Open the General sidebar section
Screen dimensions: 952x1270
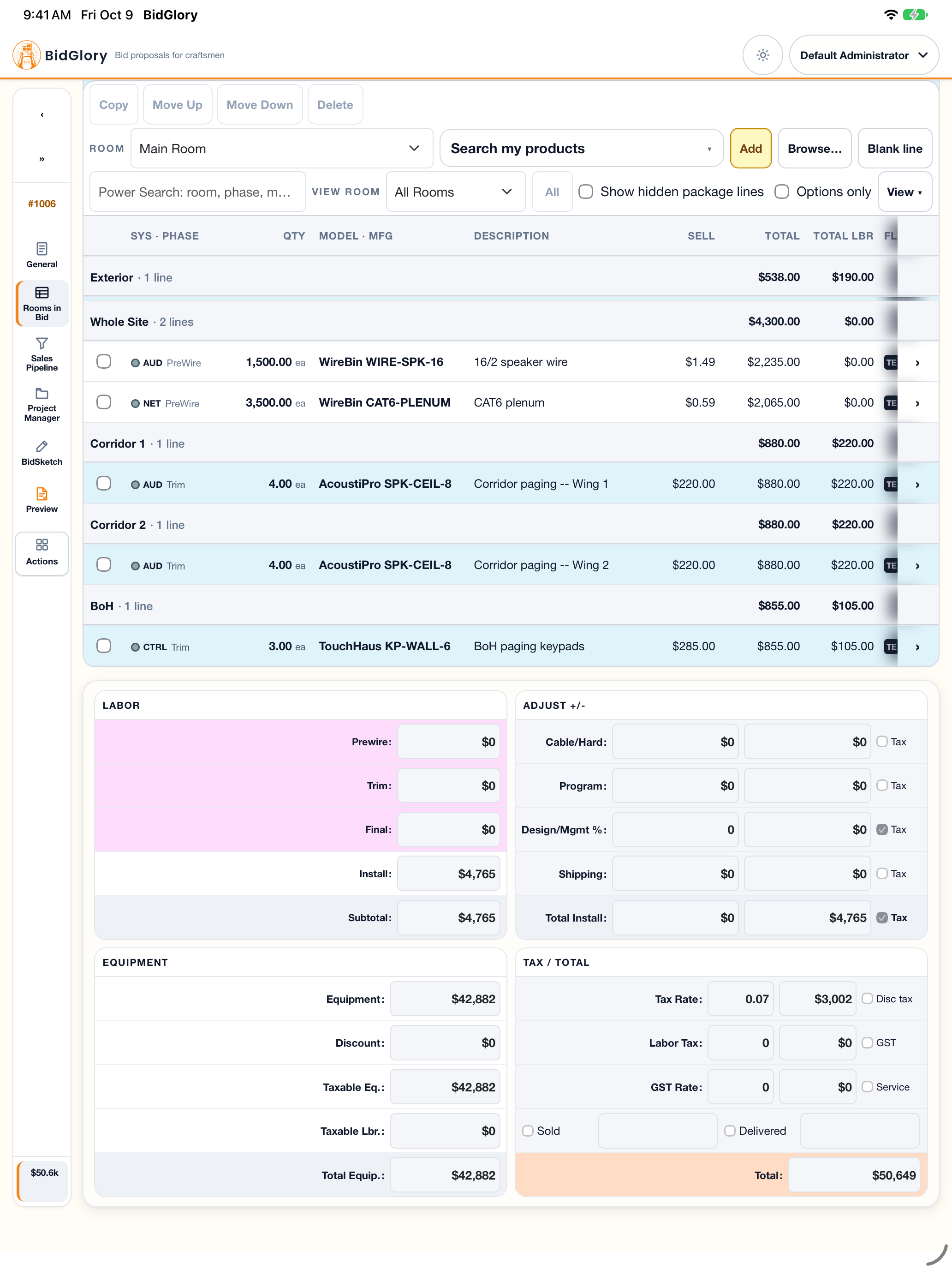[42, 256]
